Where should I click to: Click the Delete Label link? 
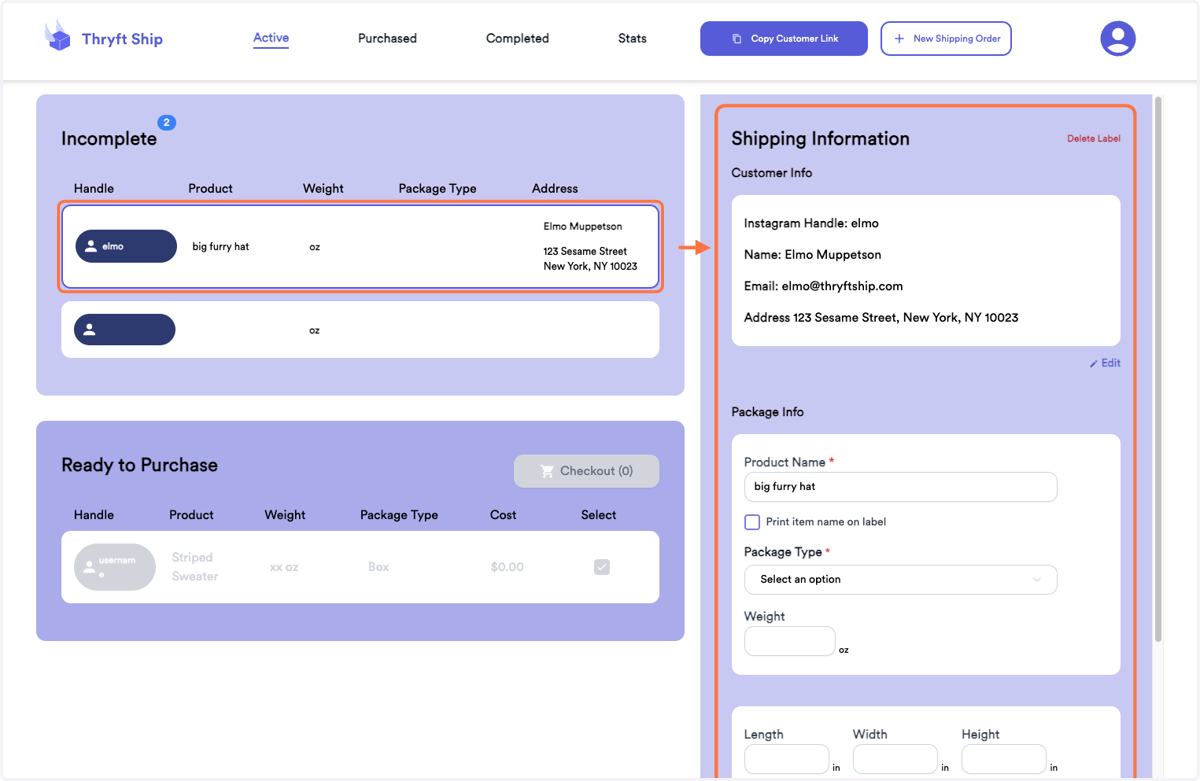tap(1094, 139)
